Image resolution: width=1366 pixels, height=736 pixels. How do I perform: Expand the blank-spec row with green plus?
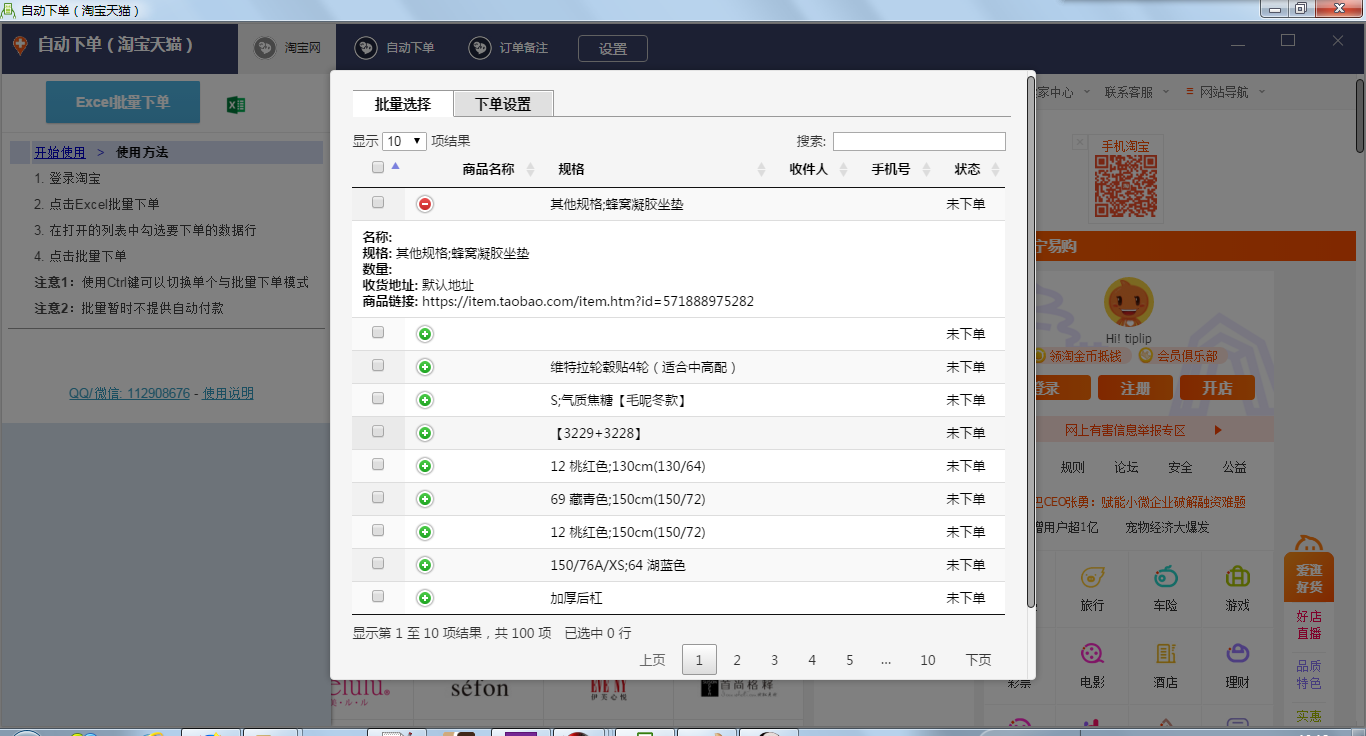coord(425,334)
